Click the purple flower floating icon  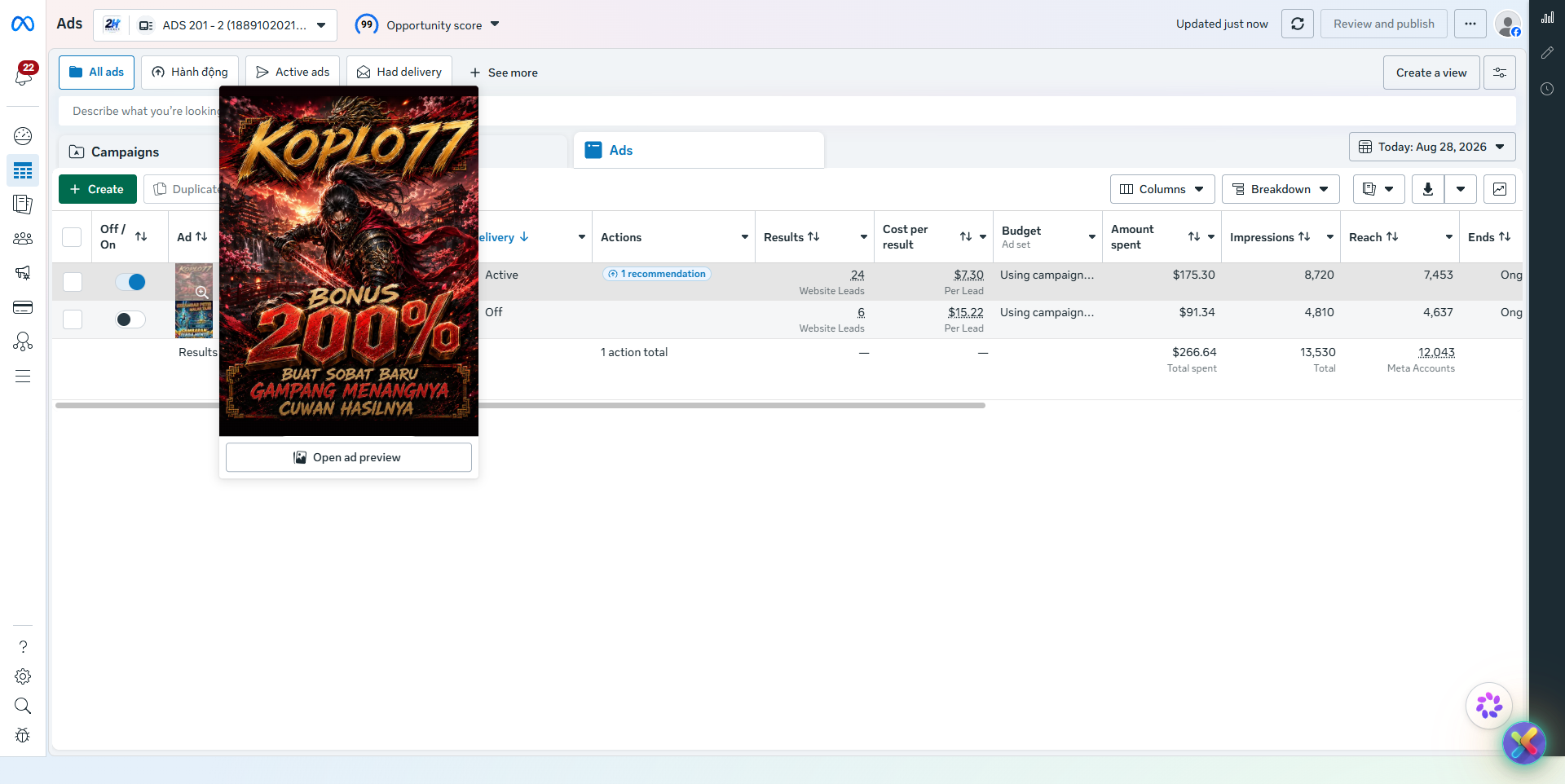1489,706
